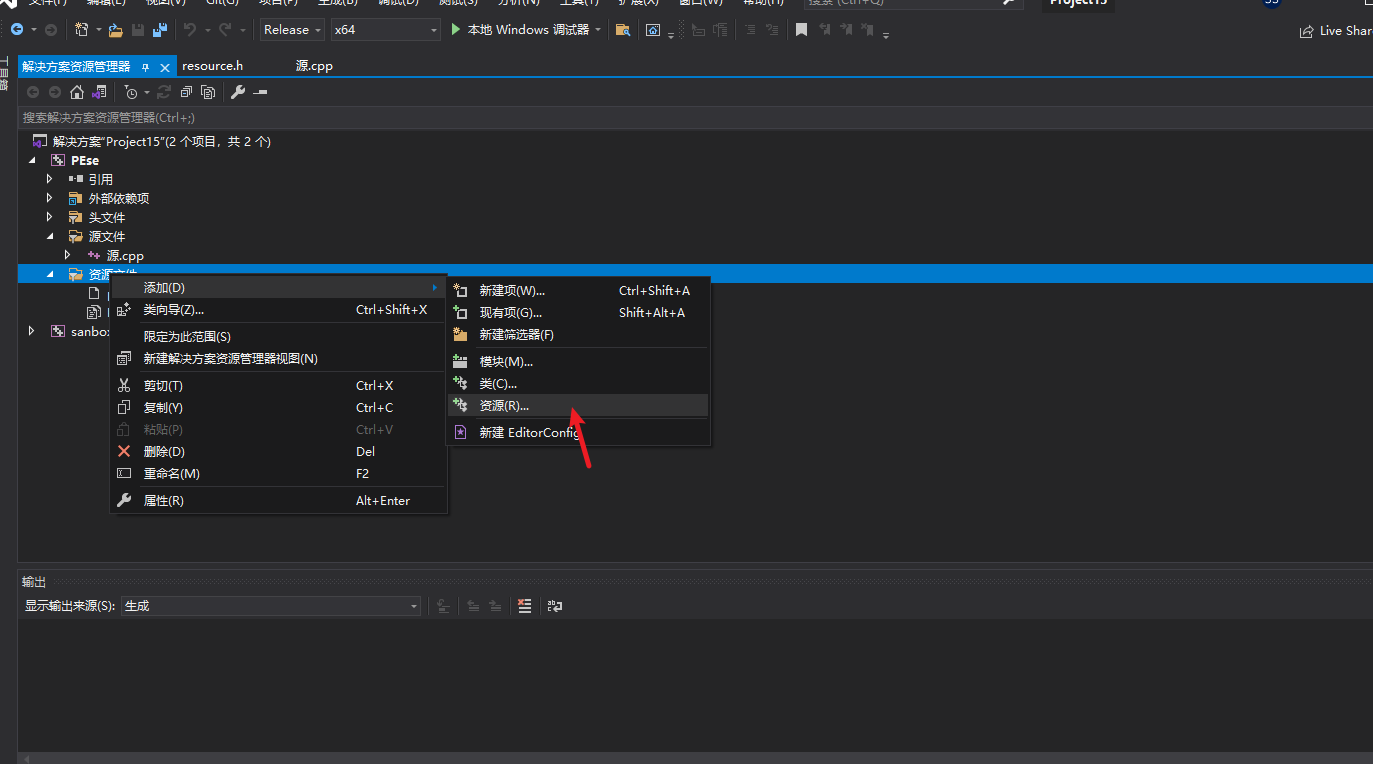Select 模块(M)... in the submenu
This screenshot has width=1373, height=764.
point(579,362)
